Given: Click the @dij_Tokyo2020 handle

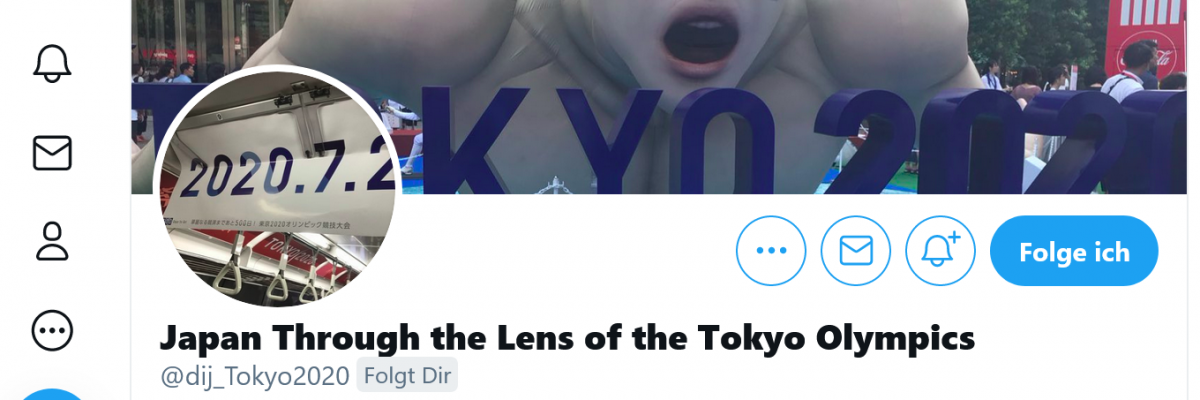Looking at the screenshot, I should coord(254,376).
